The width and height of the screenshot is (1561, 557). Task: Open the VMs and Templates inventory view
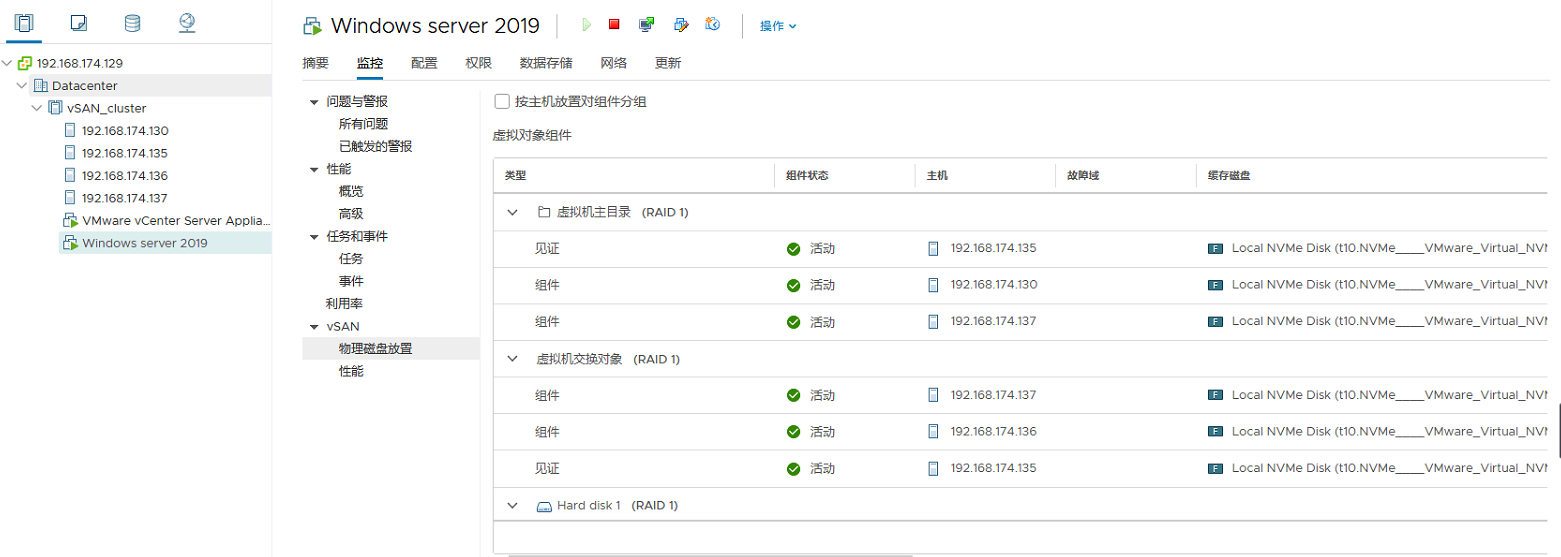(x=79, y=22)
